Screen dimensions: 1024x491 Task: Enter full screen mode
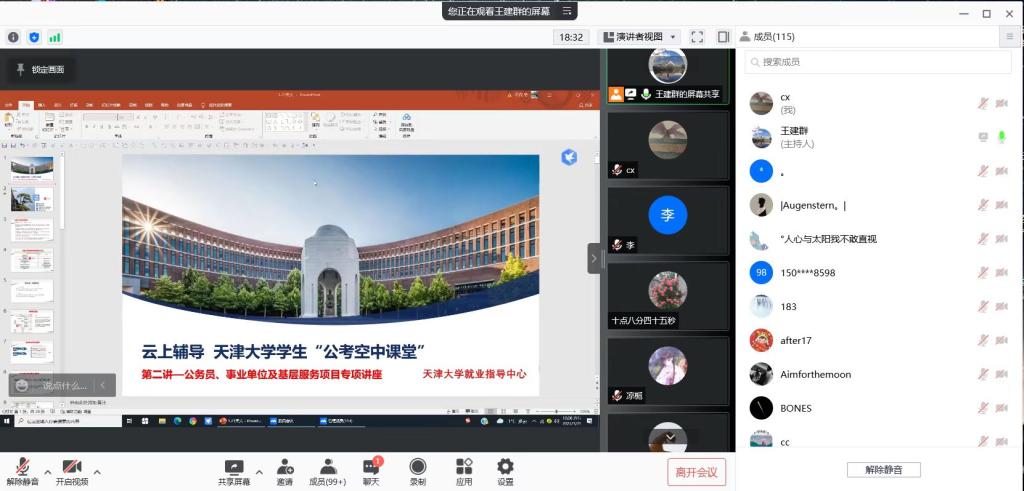coord(697,37)
